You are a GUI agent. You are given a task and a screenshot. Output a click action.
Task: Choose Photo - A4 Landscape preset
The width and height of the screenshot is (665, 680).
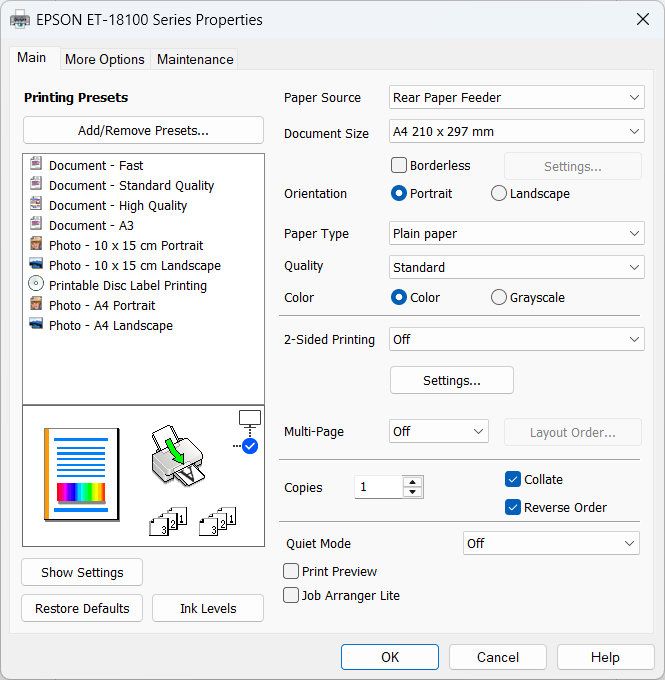[111, 325]
